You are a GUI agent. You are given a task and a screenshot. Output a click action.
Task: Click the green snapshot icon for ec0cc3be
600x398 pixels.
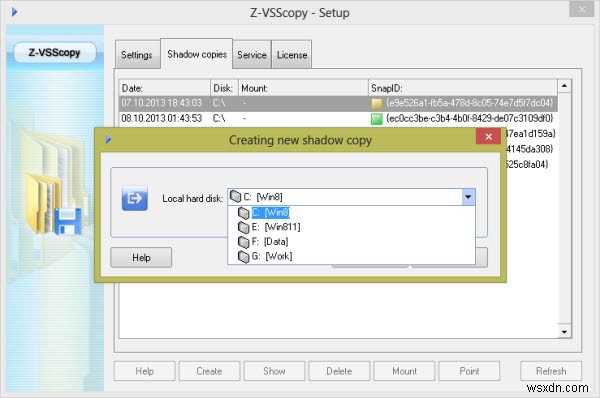point(377,119)
